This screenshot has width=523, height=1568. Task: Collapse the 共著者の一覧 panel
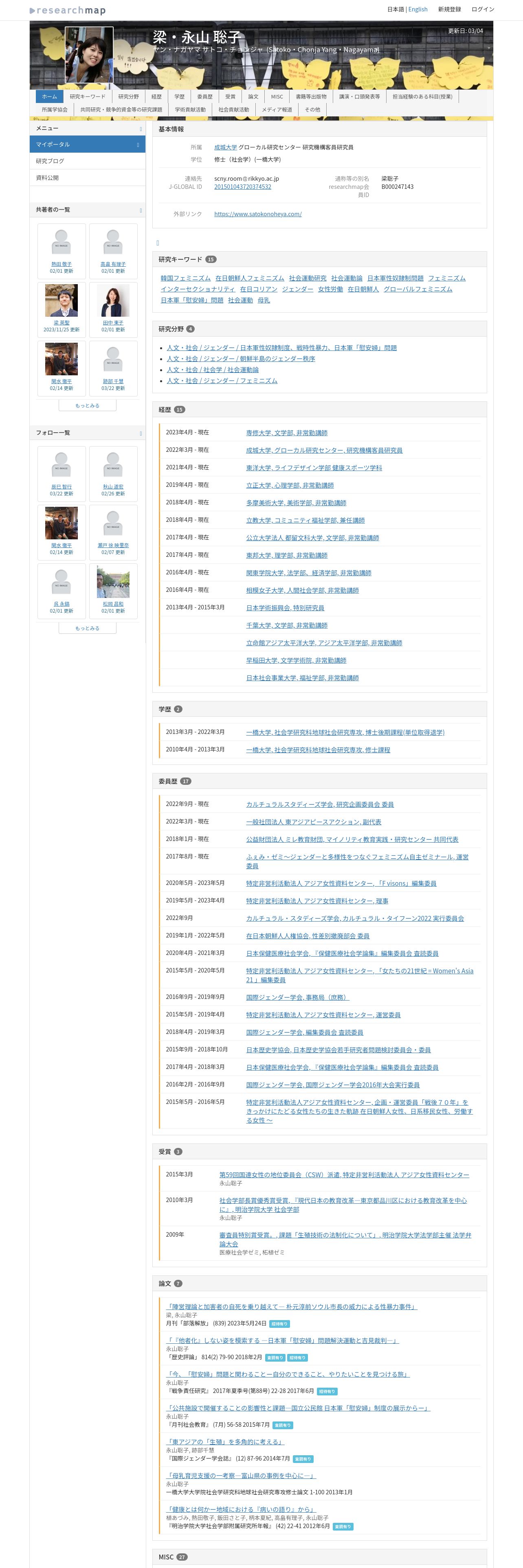click(141, 210)
